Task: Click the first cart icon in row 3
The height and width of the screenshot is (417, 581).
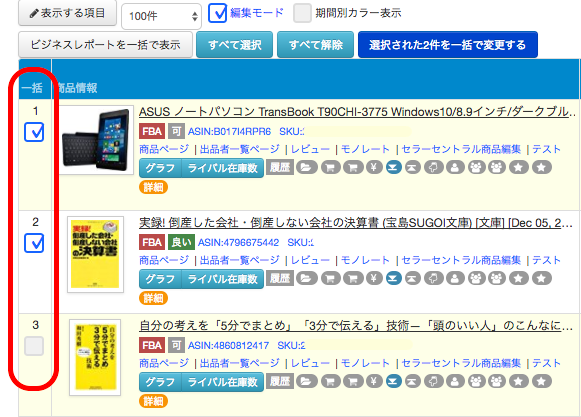Action: [x=331, y=381]
